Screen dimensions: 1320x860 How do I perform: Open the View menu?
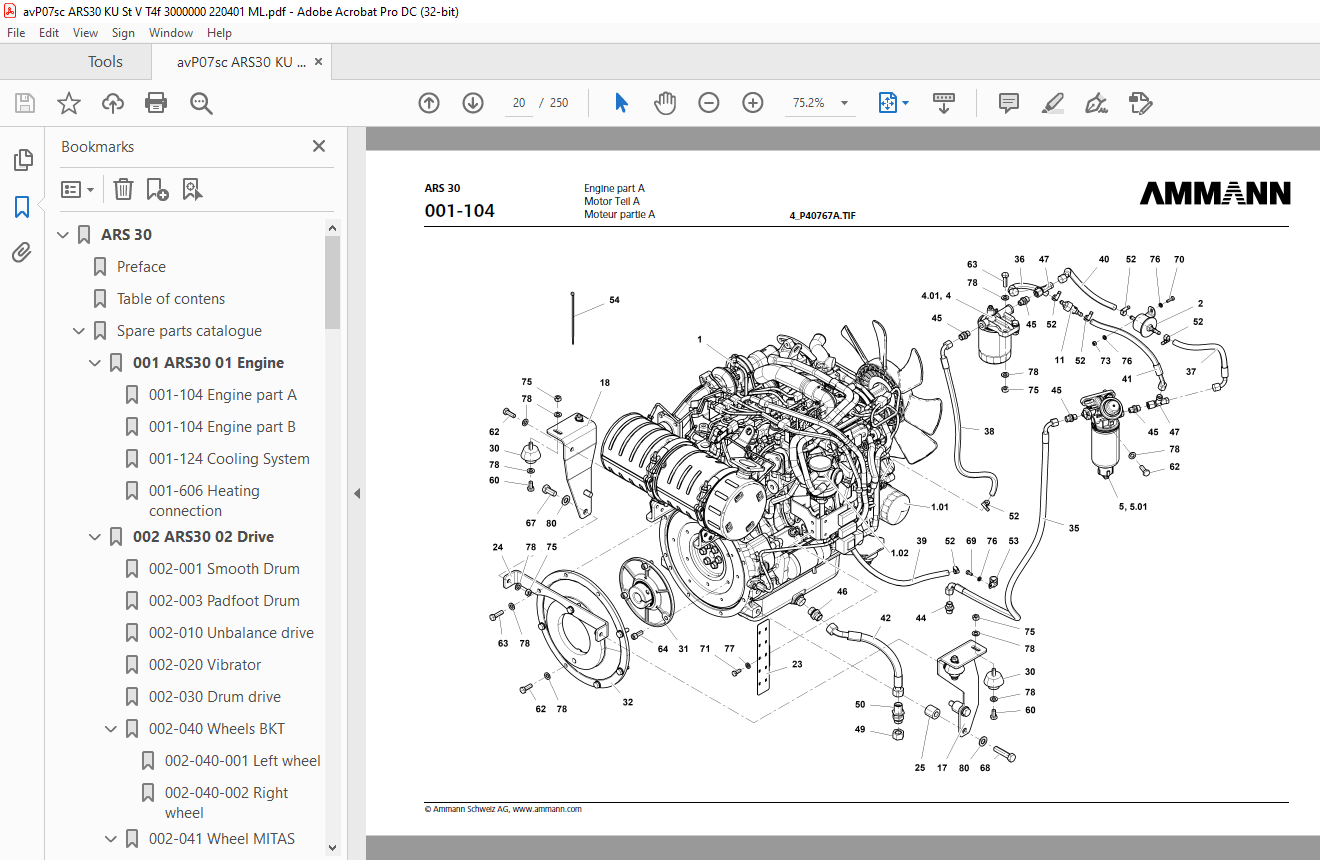85,33
